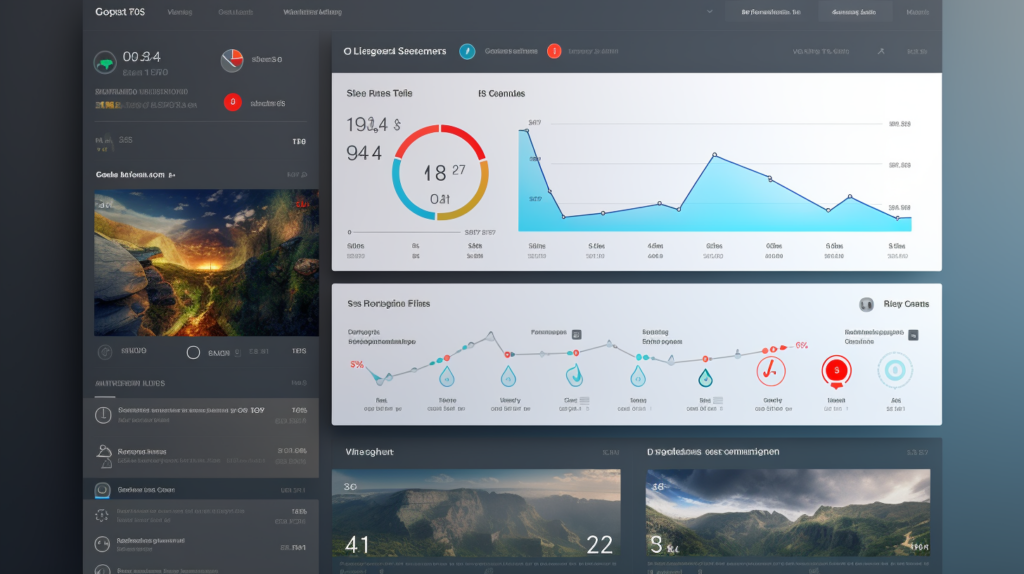Click the donut gauge showing 18
Image resolution: width=1024 pixels, height=574 pixels.
440,172
